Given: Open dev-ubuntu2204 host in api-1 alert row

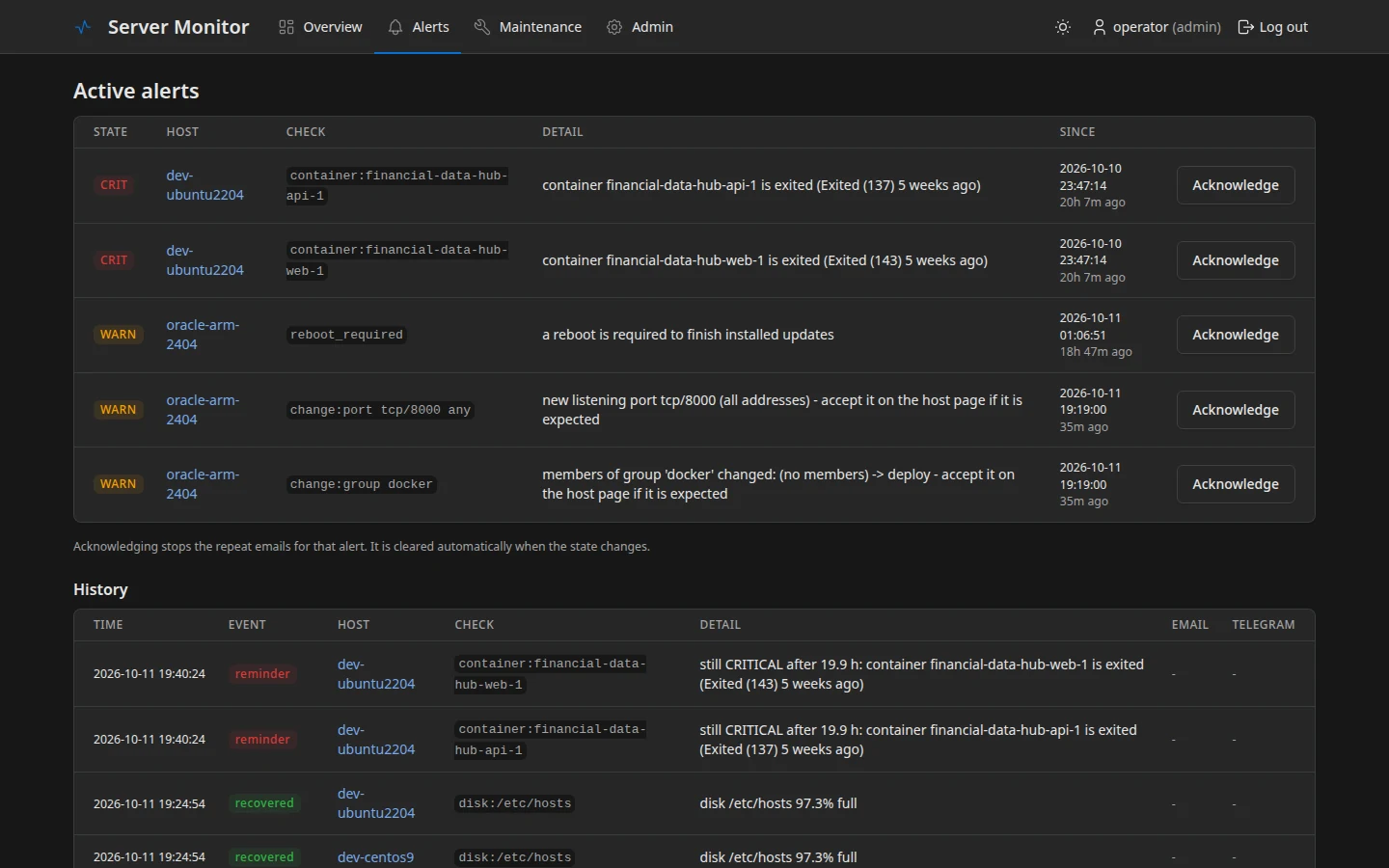Looking at the screenshot, I should (x=204, y=185).
